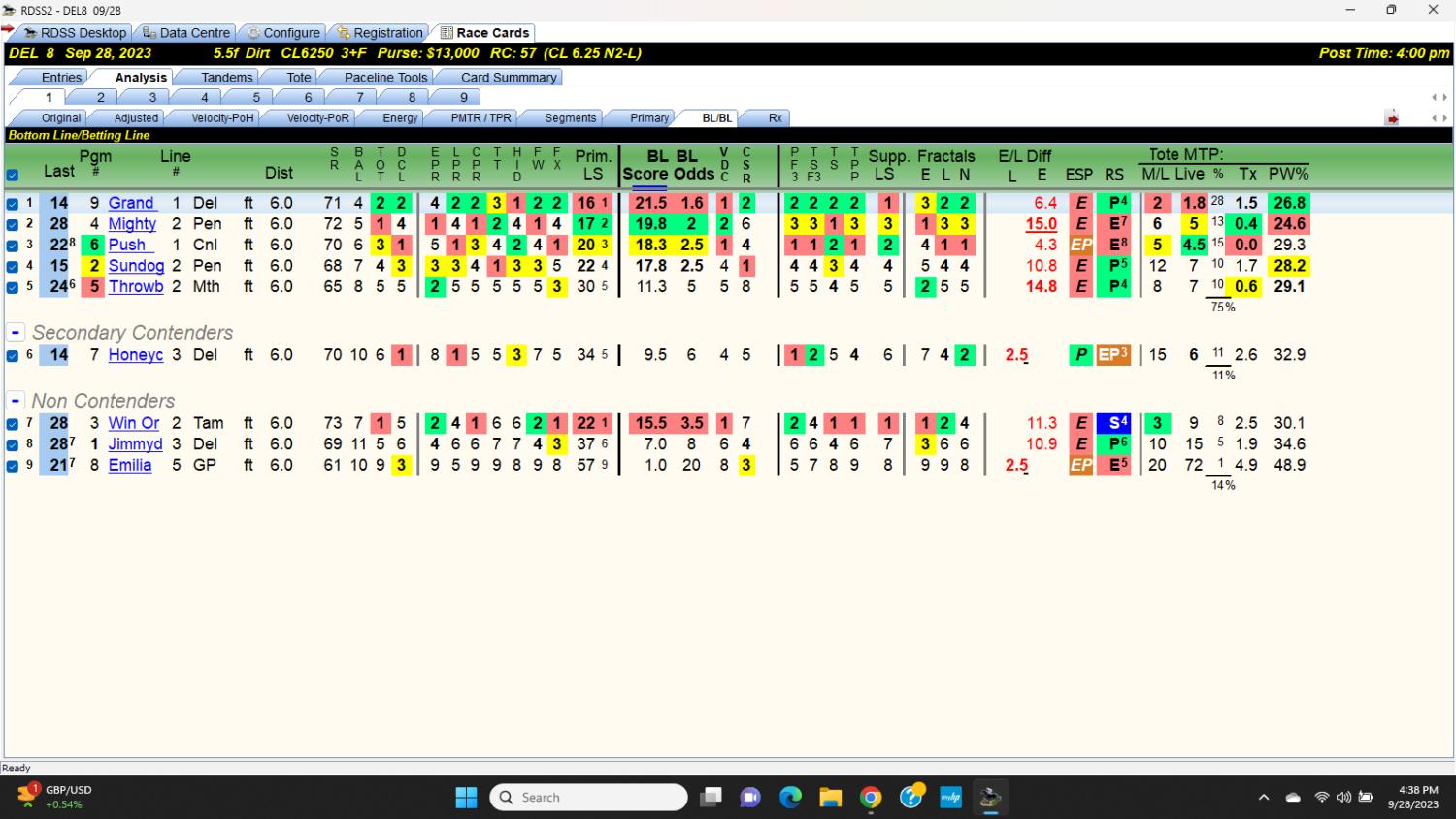Collapse the Secondary Contenders group
The width and height of the screenshot is (1456, 819).
pos(16,332)
